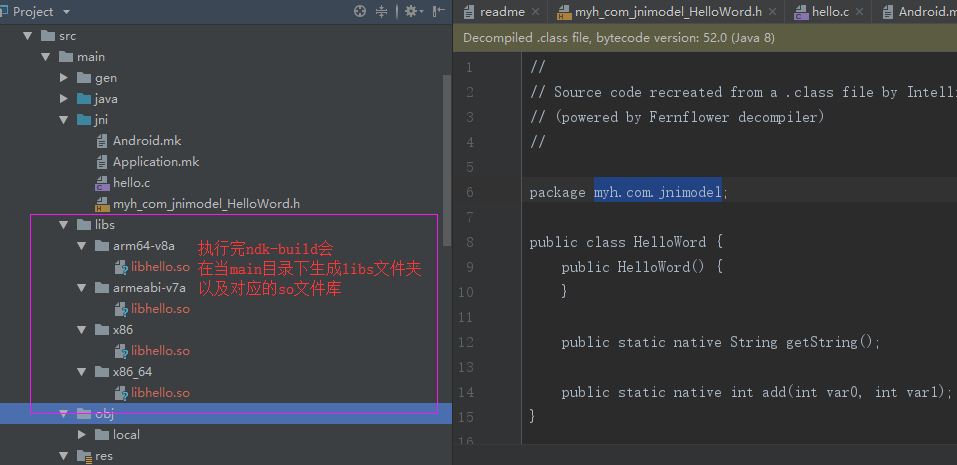Select the armeabi-v7a folder name
Screen dimensions: 957x465
click(149, 287)
